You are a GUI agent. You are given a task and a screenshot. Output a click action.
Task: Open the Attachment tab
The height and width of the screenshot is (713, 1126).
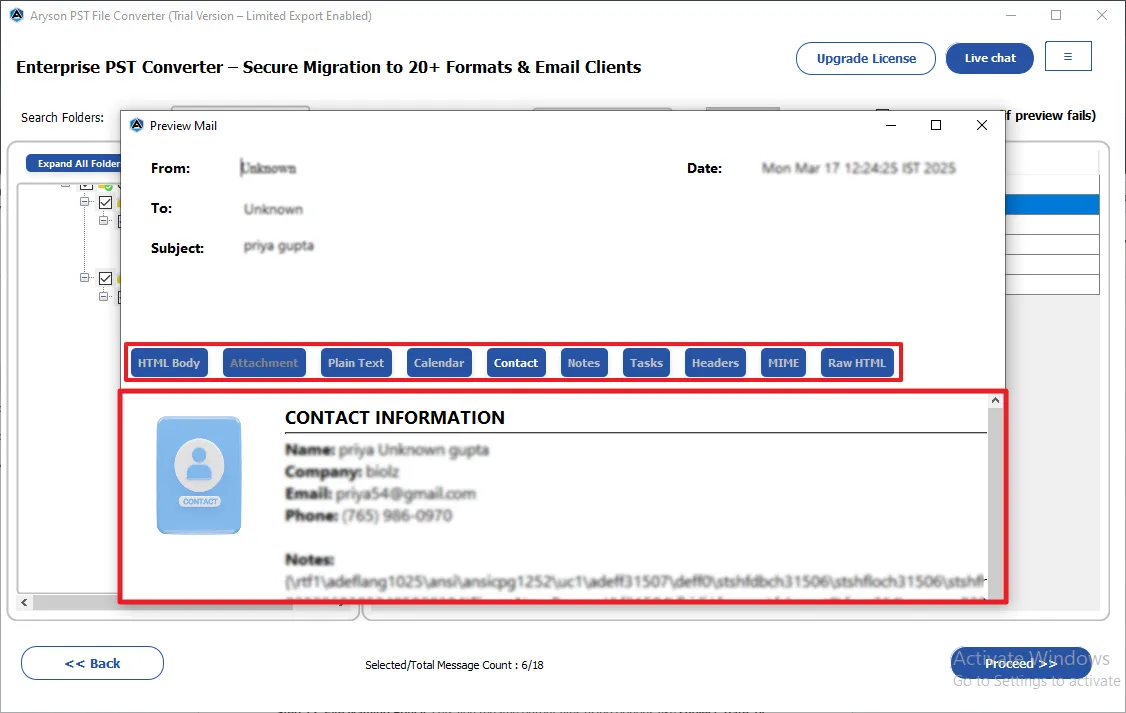pyautogui.click(x=264, y=363)
